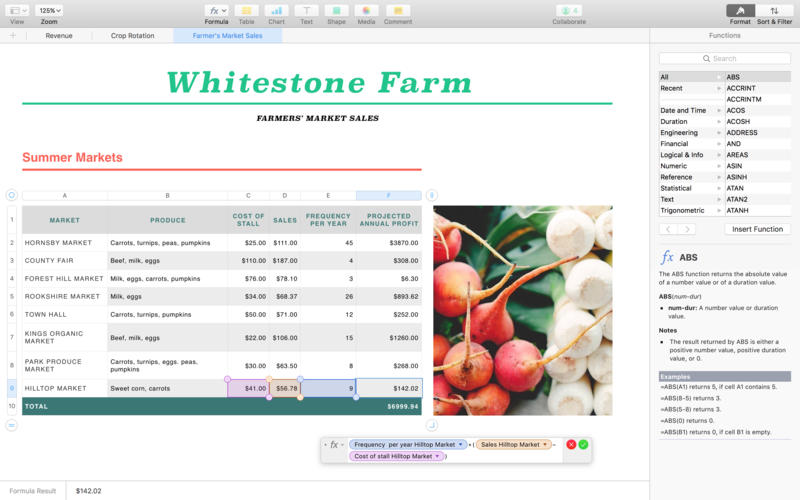This screenshot has width=800, height=500.
Task: Accept formula with green checkmark
Action: point(583,444)
